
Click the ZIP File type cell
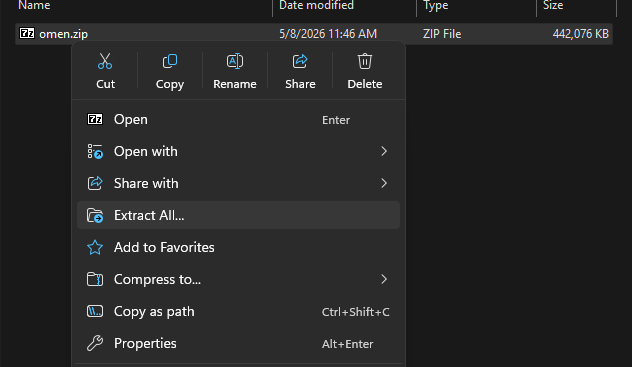coord(442,34)
